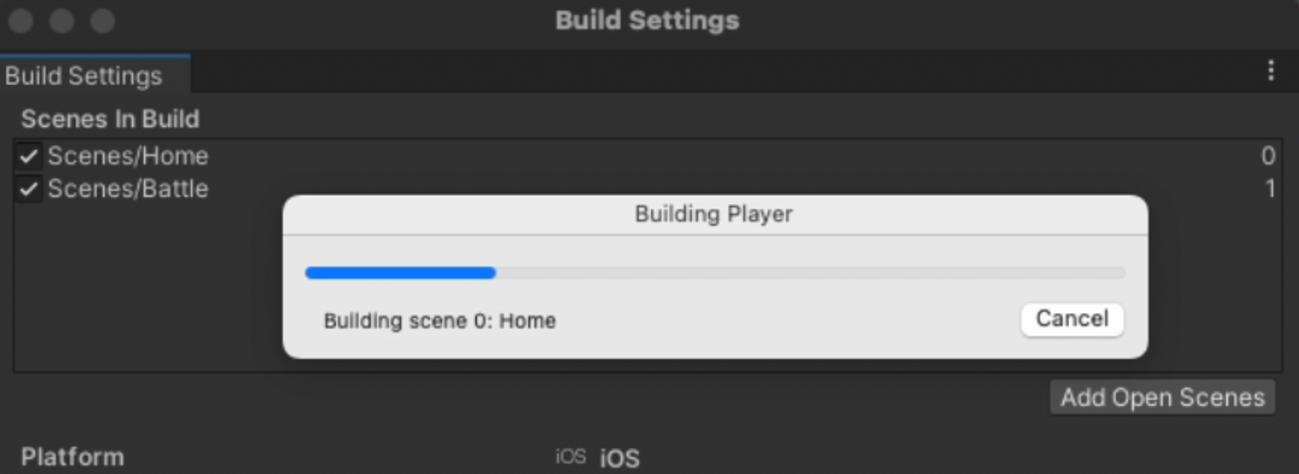Click the small iOS platform icon
This screenshot has width=1299, height=474.
570,457
